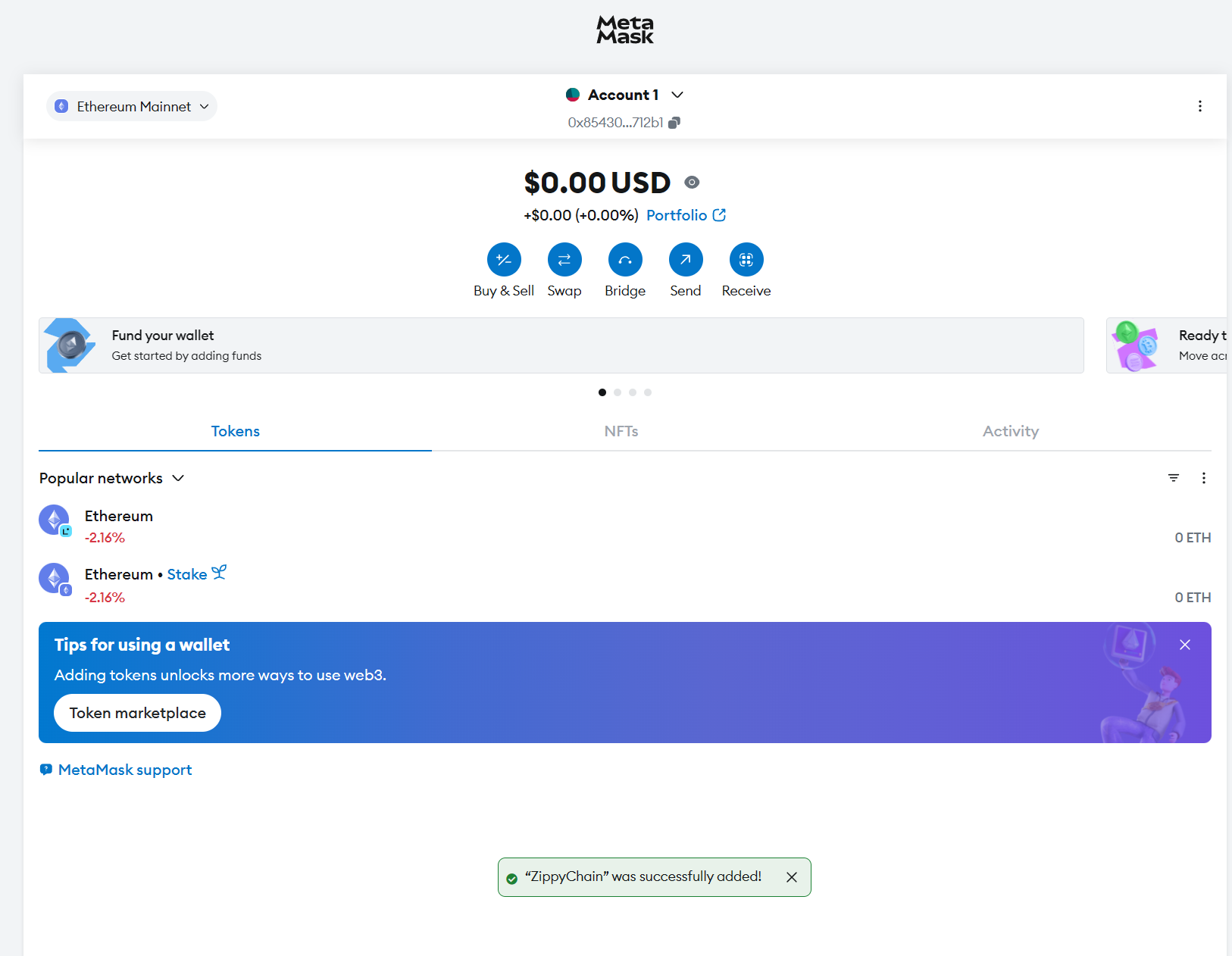Toggle balance visibility eye icon
1232x956 pixels.
coord(692,183)
